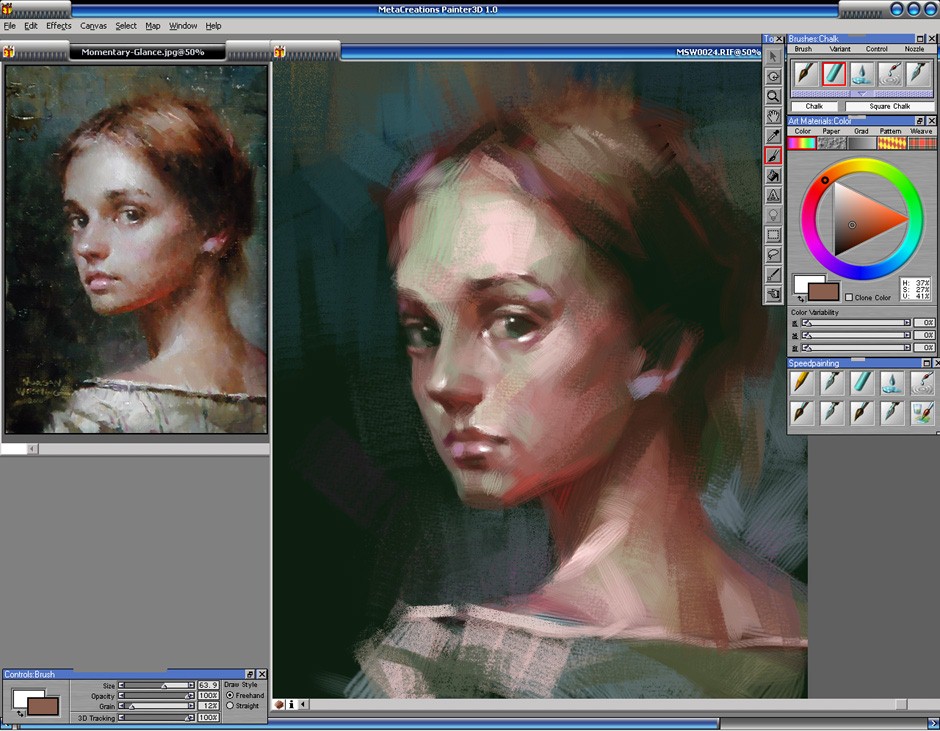Select the pen nib brush in Brushes palette
Screen dimensions: 940x731
point(917,74)
